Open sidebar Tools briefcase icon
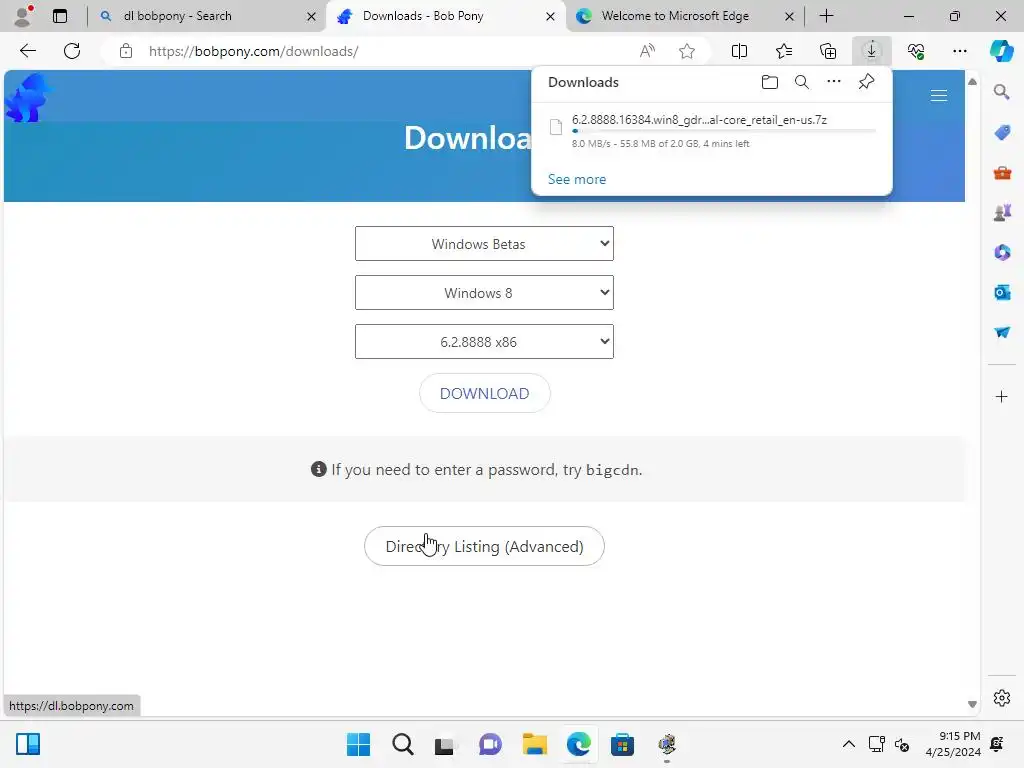 [x=1002, y=172]
